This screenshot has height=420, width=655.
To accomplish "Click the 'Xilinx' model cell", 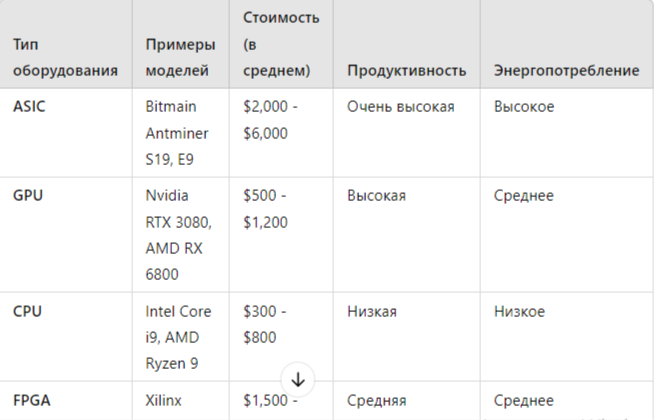I will [x=181, y=401].
